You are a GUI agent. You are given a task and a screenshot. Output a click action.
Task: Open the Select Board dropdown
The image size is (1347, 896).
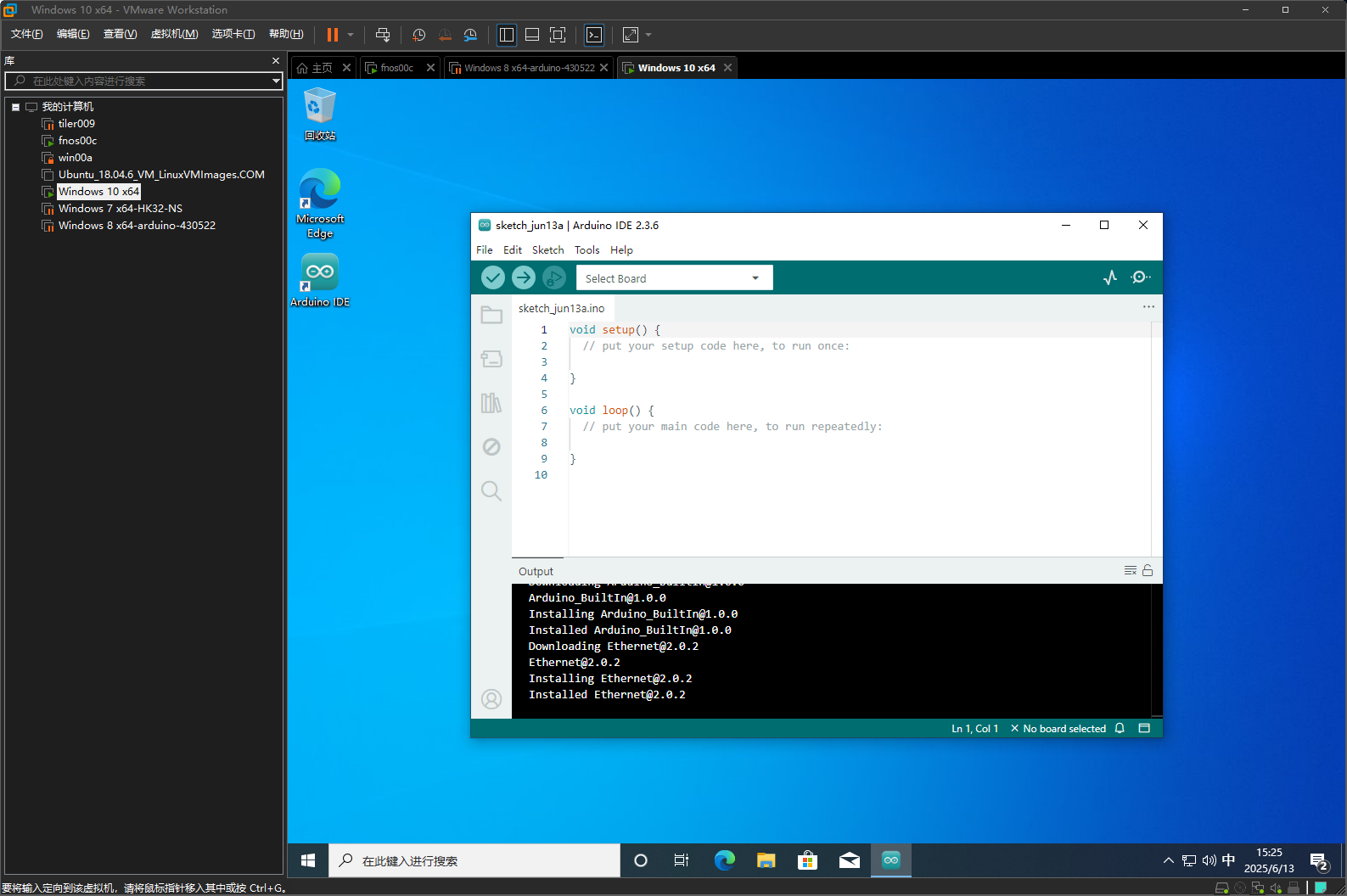click(x=675, y=278)
